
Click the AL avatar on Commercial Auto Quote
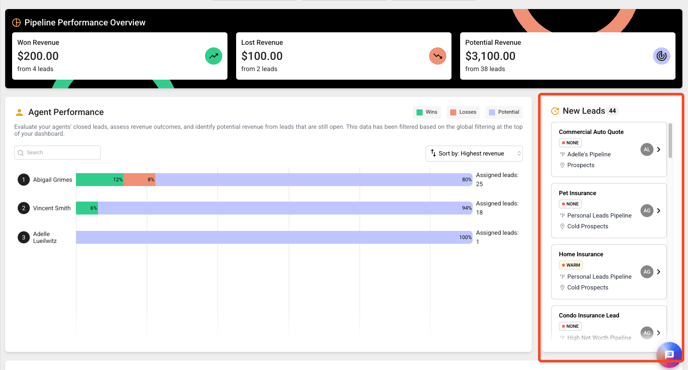click(647, 150)
